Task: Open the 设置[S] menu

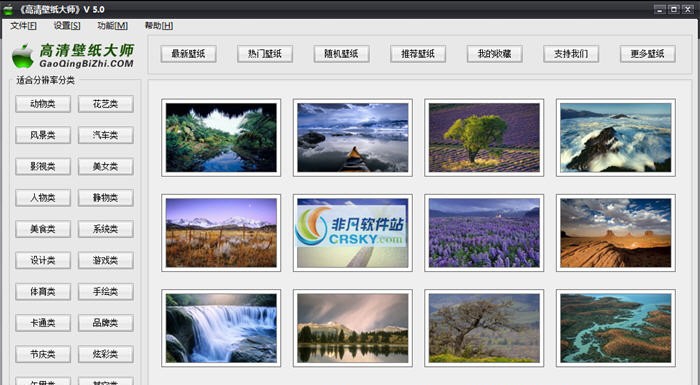Action: (x=67, y=26)
